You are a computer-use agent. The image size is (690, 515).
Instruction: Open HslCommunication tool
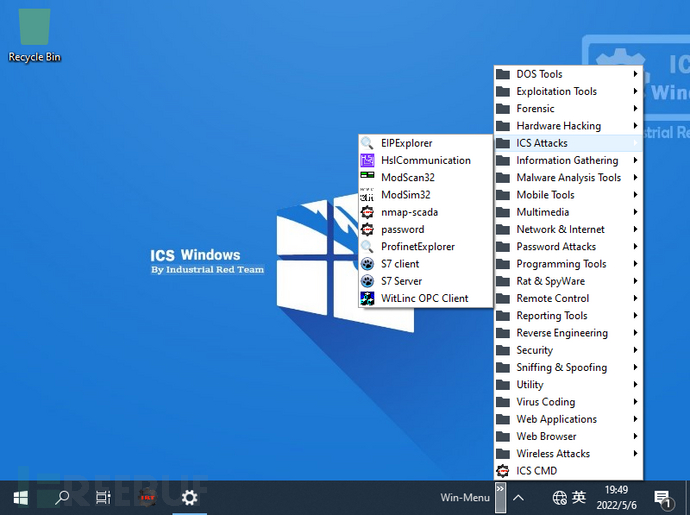tap(425, 160)
